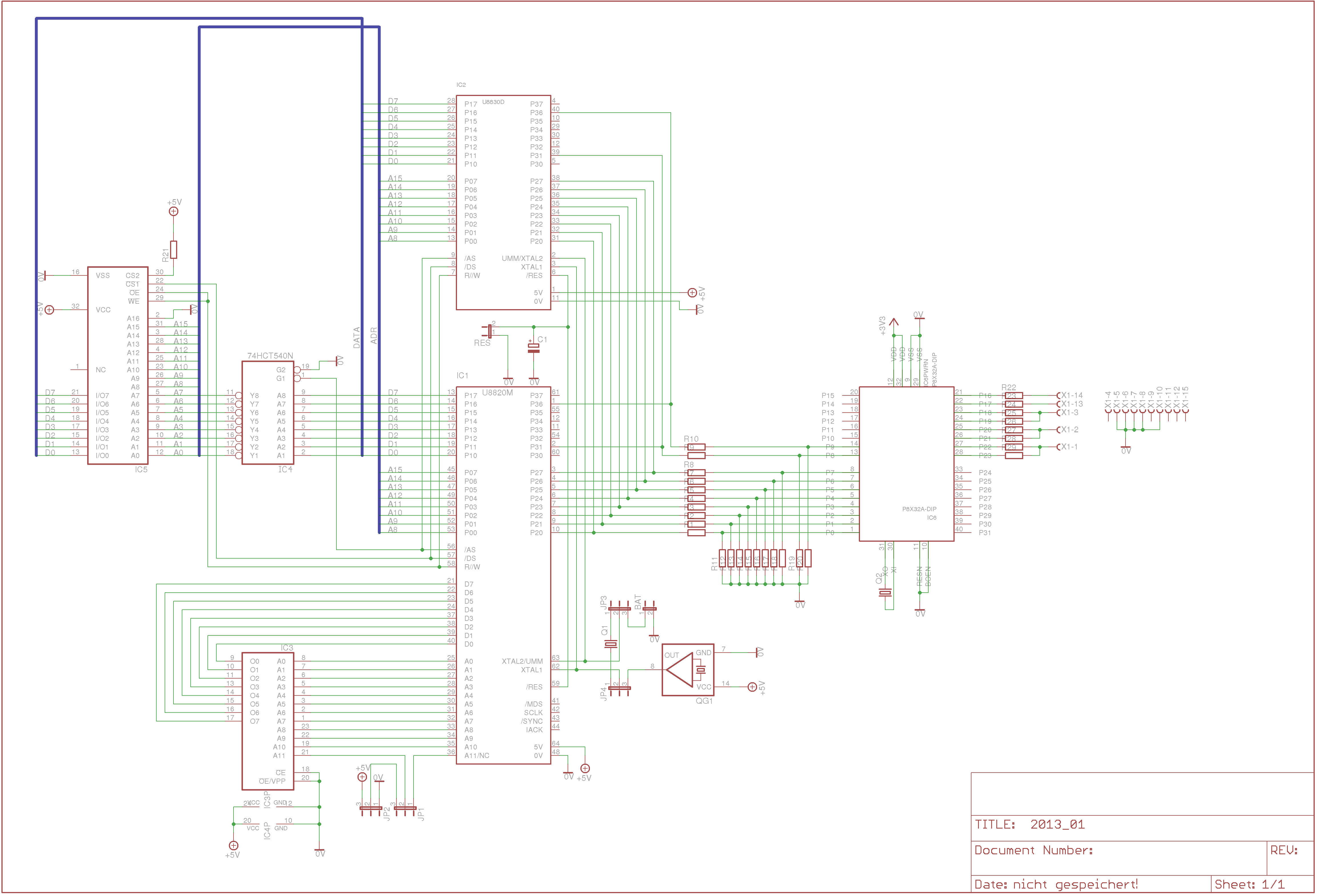Select the U8820M chip body (IC1)

[503, 575]
